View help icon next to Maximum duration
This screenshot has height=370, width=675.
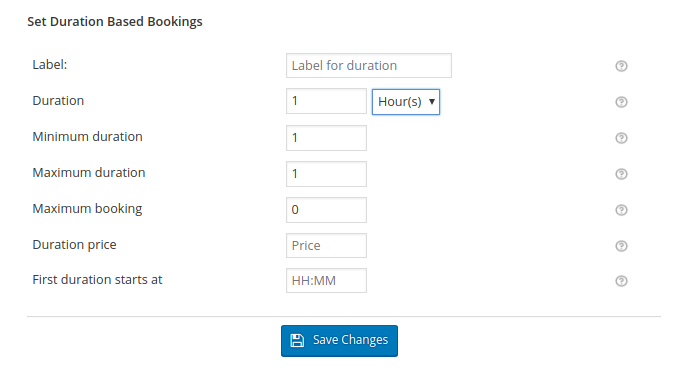[x=621, y=174]
